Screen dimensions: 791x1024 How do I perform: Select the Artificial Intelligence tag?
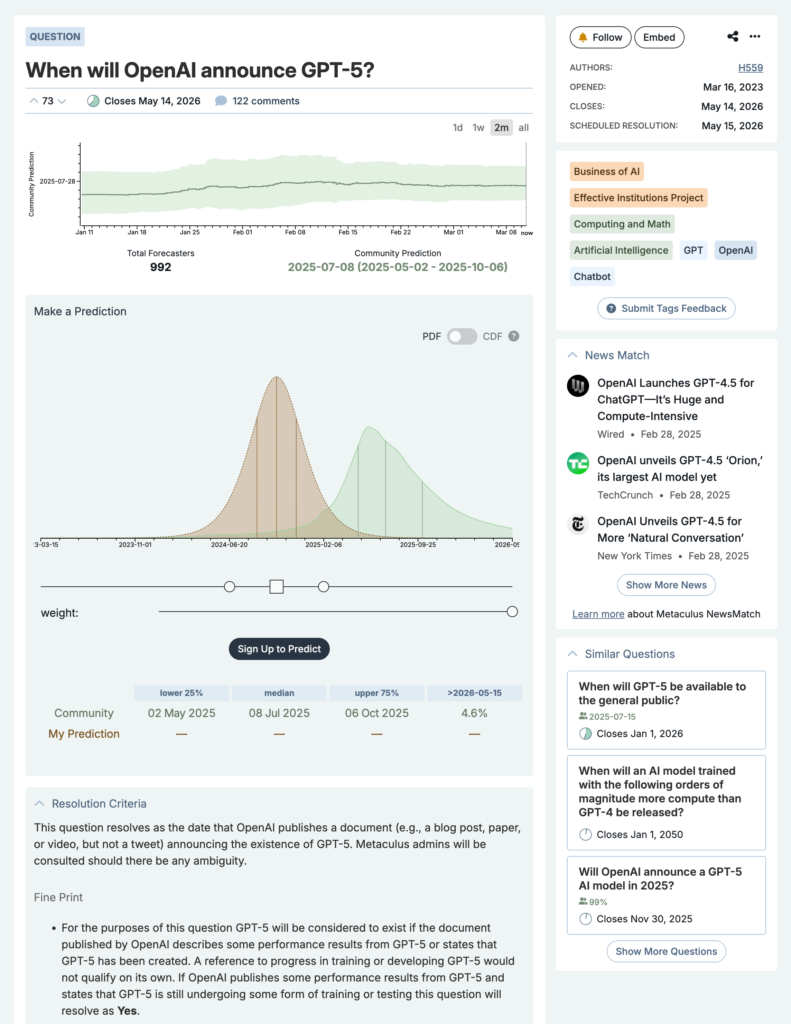(621, 250)
